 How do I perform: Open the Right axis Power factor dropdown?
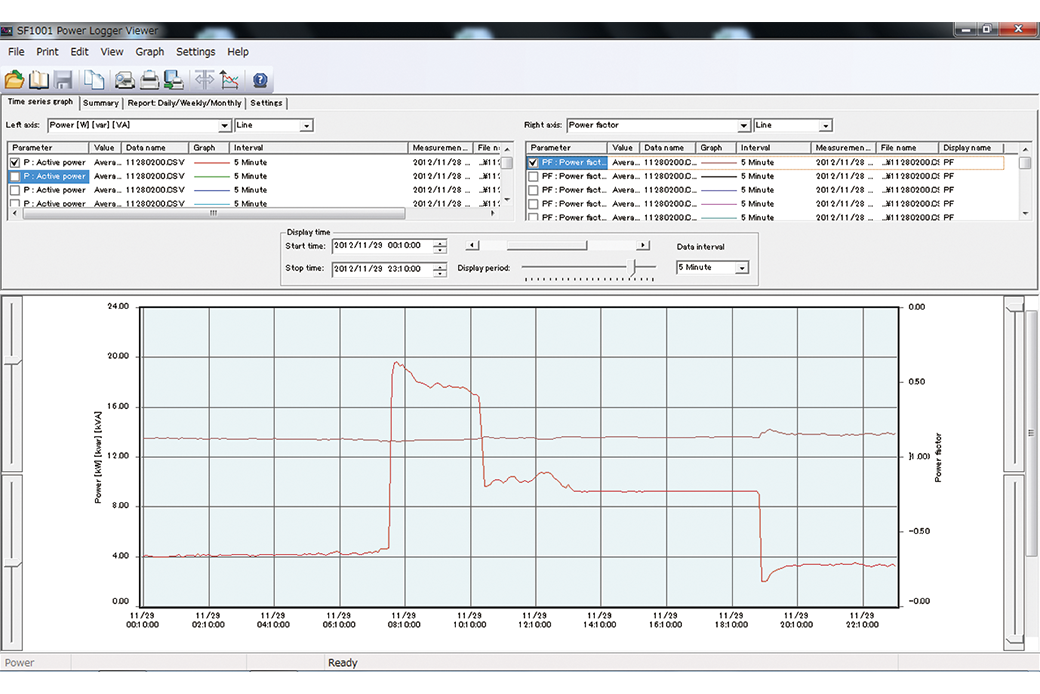[744, 126]
